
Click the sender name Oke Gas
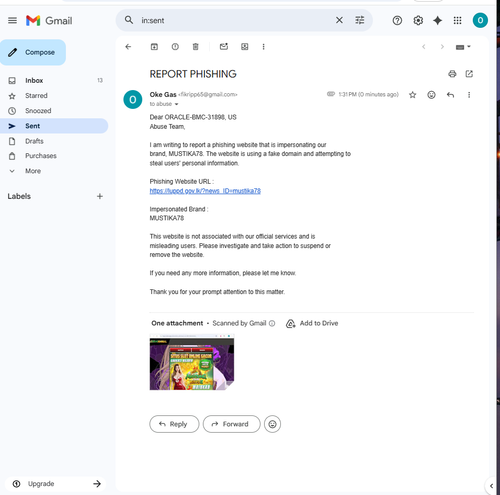coord(163,95)
